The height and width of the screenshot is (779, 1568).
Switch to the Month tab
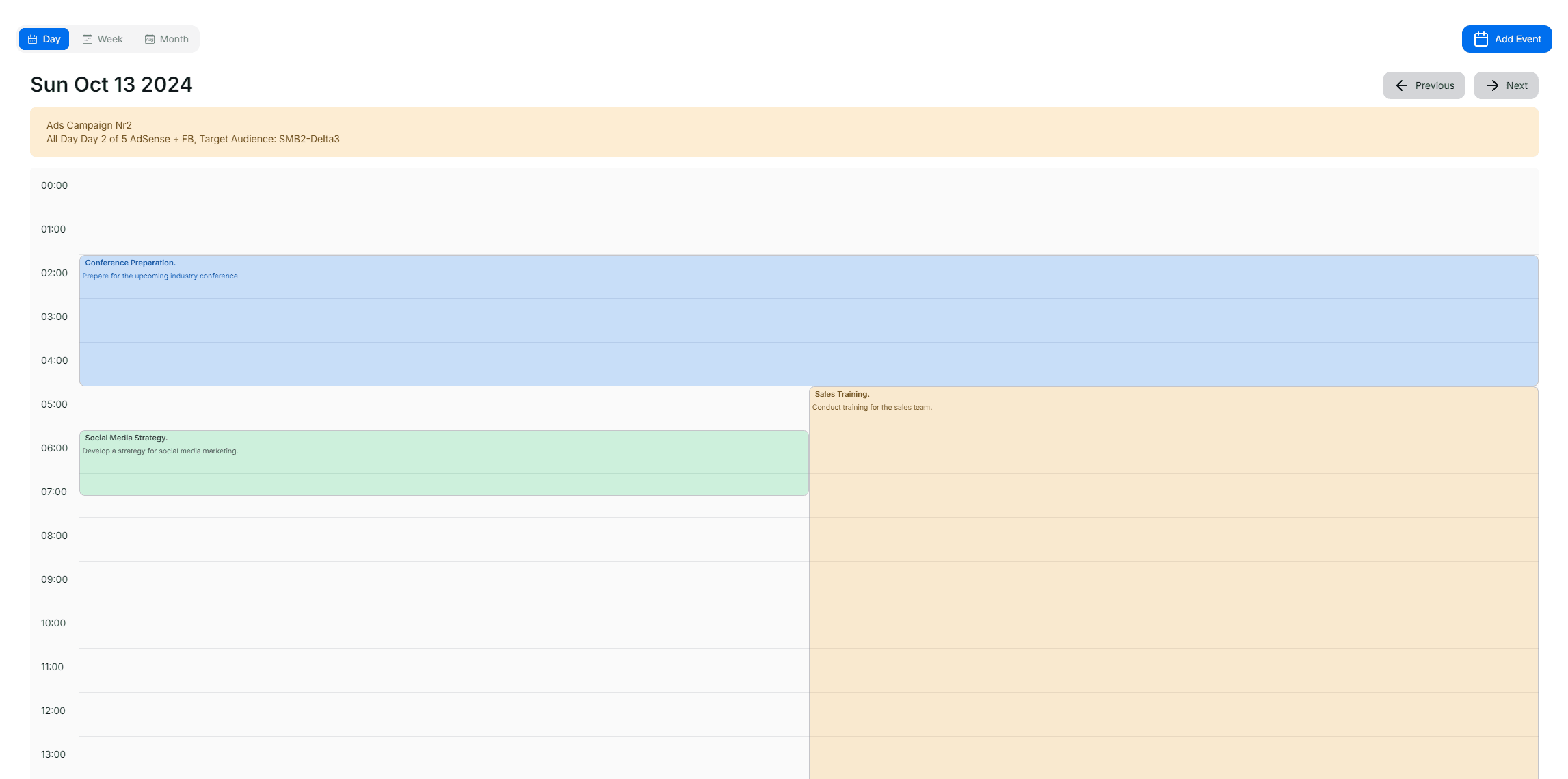click(x=167, y=39)
